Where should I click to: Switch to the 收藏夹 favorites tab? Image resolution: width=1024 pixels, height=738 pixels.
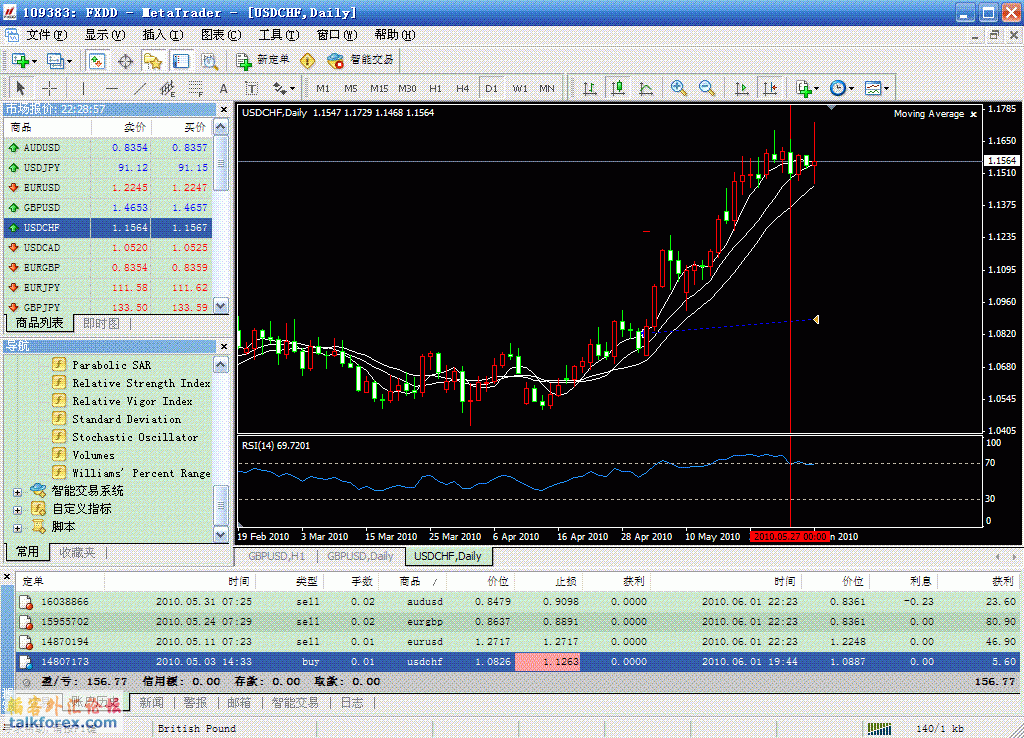77,553
